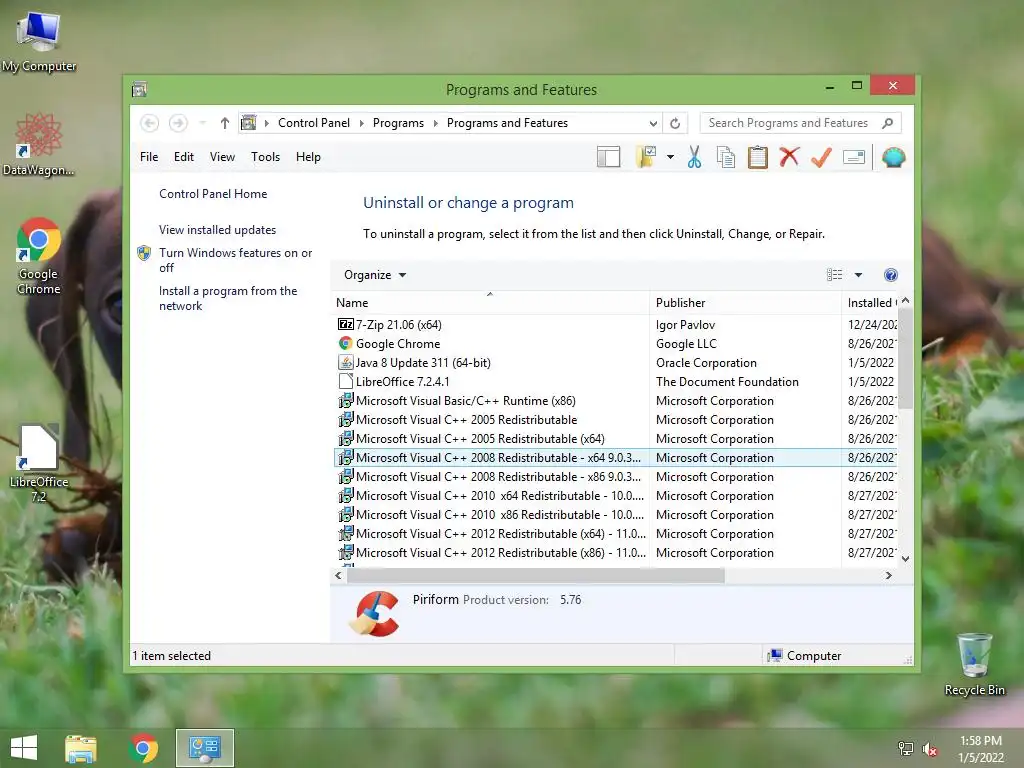Click the muted volume tray icon

tap(930, 749)
